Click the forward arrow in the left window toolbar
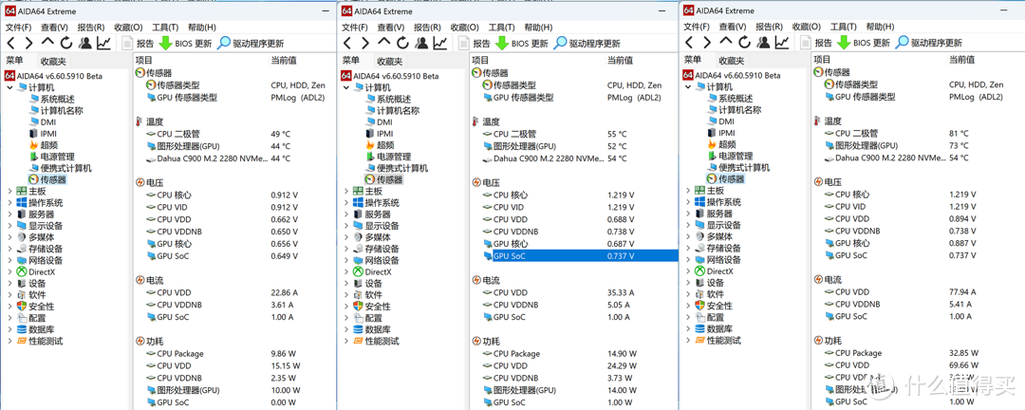 (29, 43)
